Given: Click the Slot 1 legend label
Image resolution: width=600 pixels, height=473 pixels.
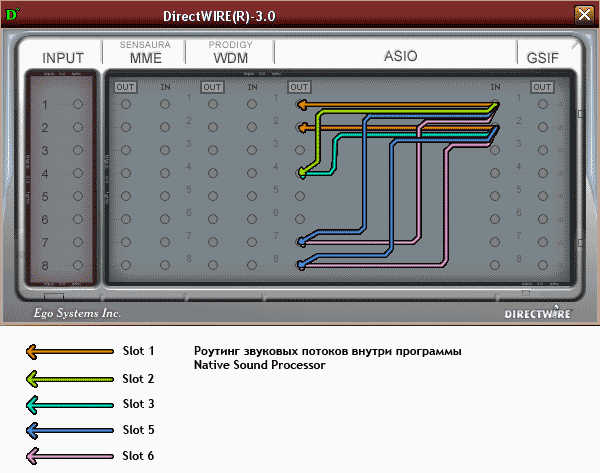Looking at the screenshot, I should [139, 351].
